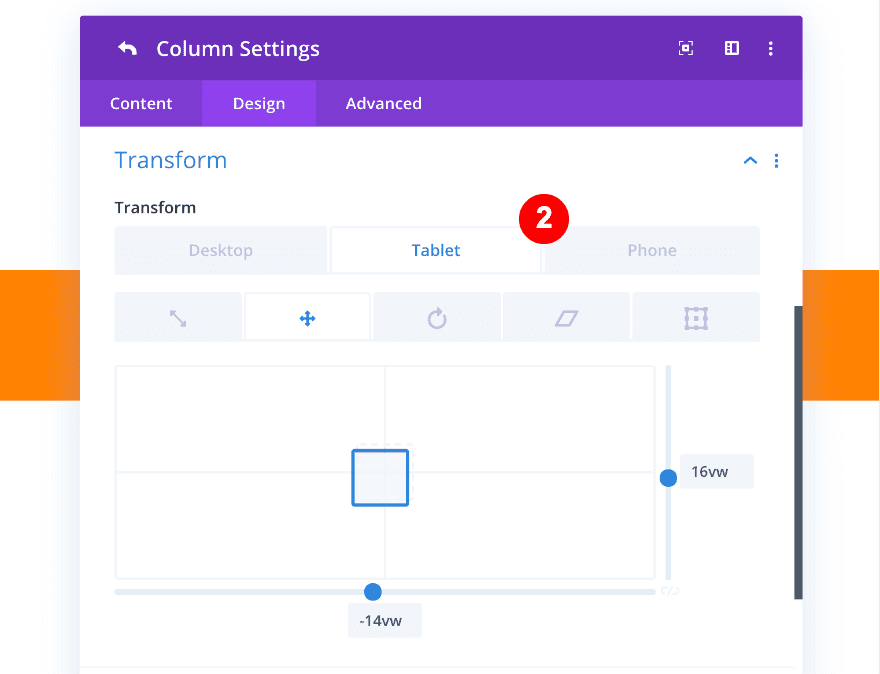Click the split-view layout icon in the header
The width and height of the screenshot is (880, 674).
[731, 47]
